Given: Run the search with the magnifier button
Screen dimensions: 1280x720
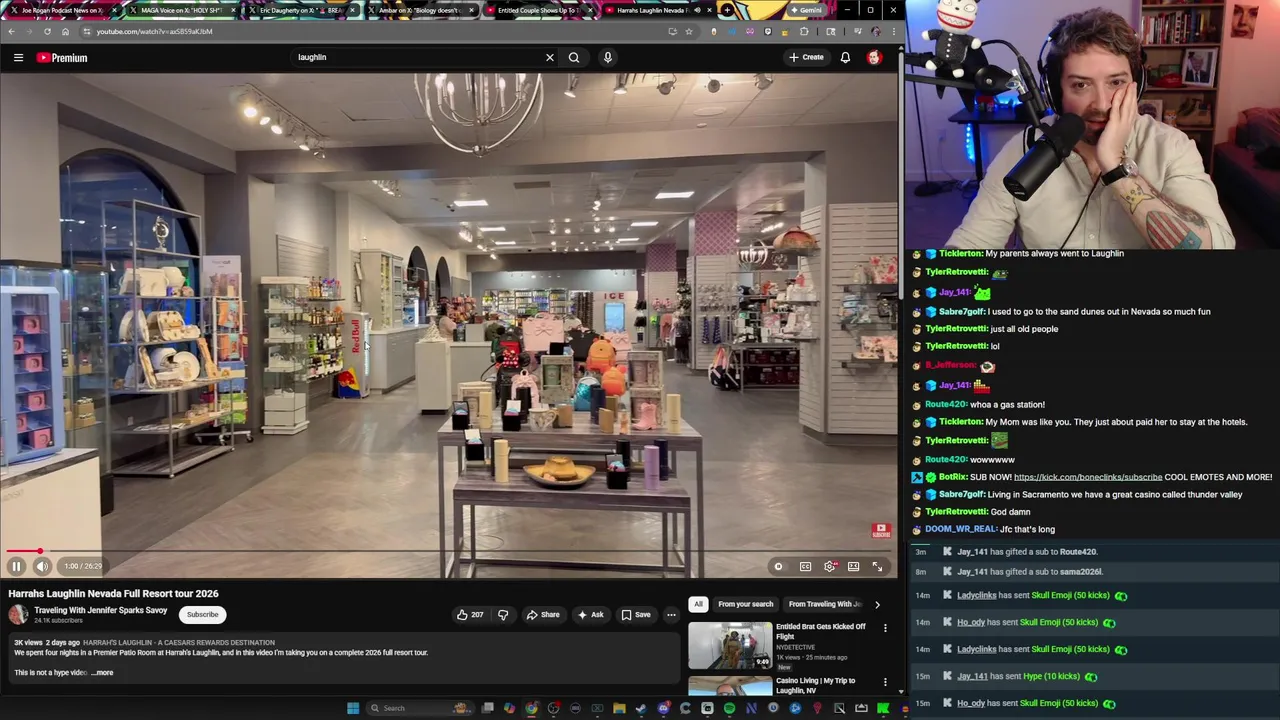Looking at the screenshot, I should tap(574, 57).
